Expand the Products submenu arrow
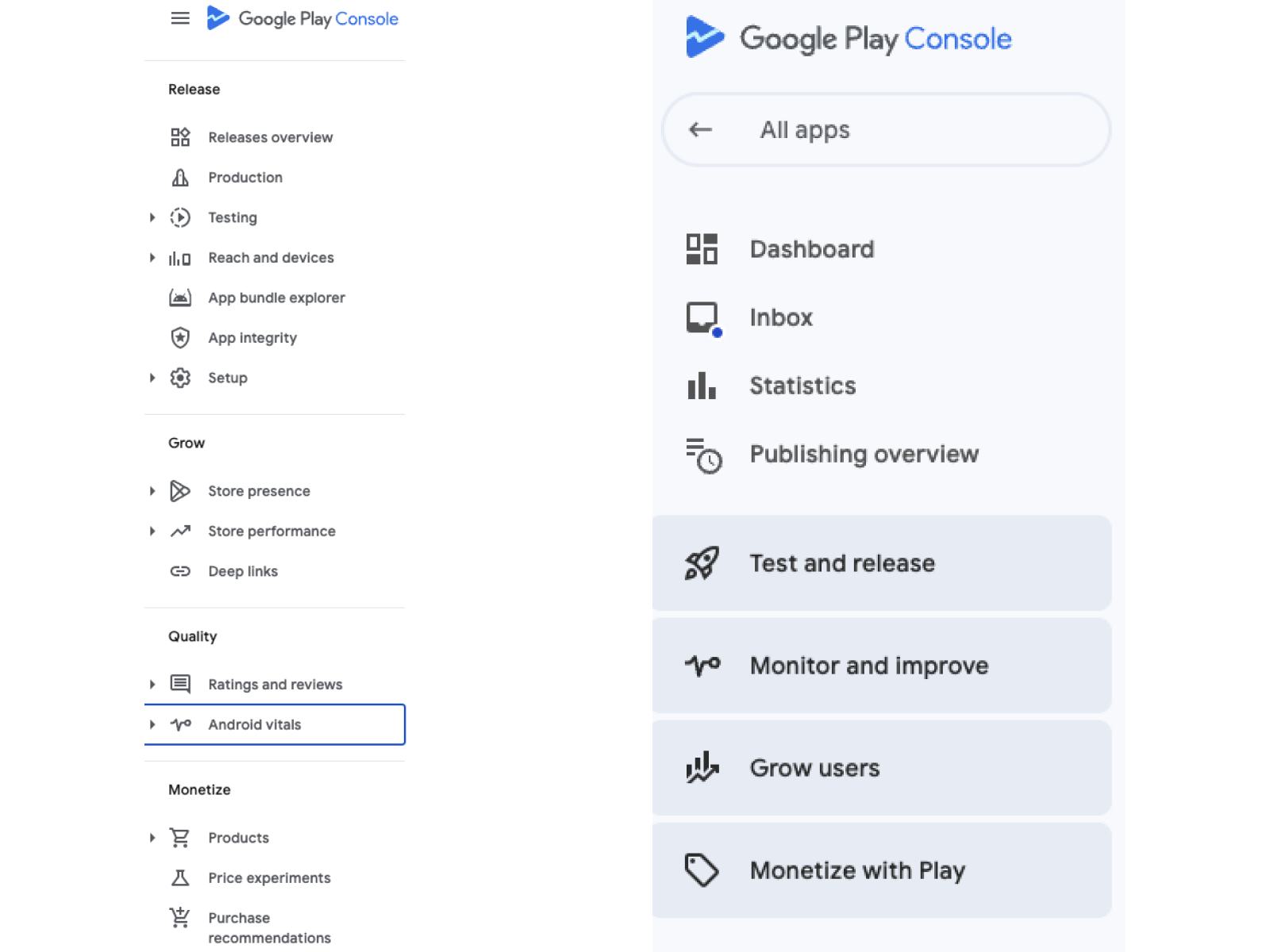The image size is (1270, 952). [x=152, y=838]
